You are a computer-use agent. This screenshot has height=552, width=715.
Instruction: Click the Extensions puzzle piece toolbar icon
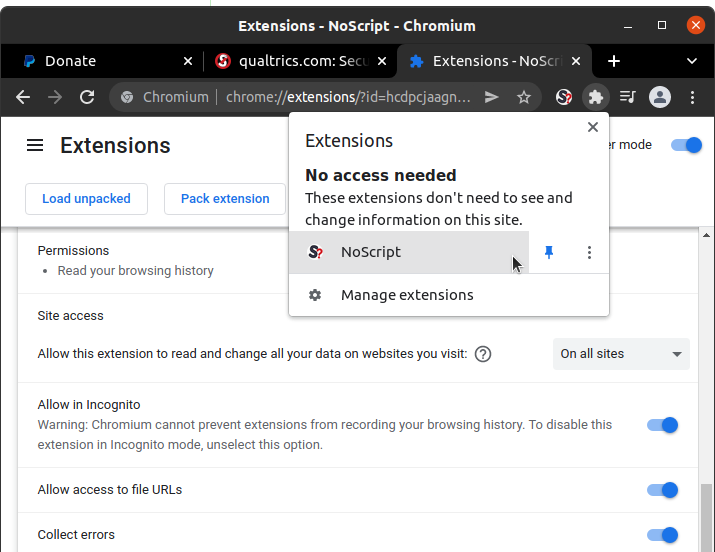(596, 97)
